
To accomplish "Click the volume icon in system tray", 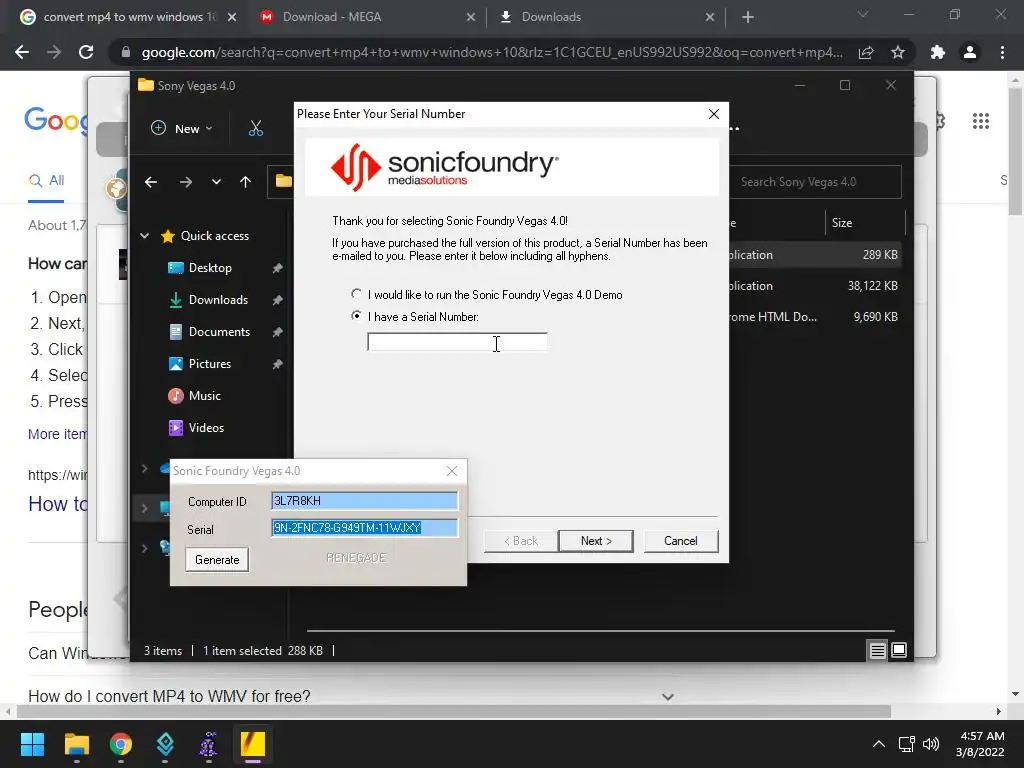I will coord(931,744).
